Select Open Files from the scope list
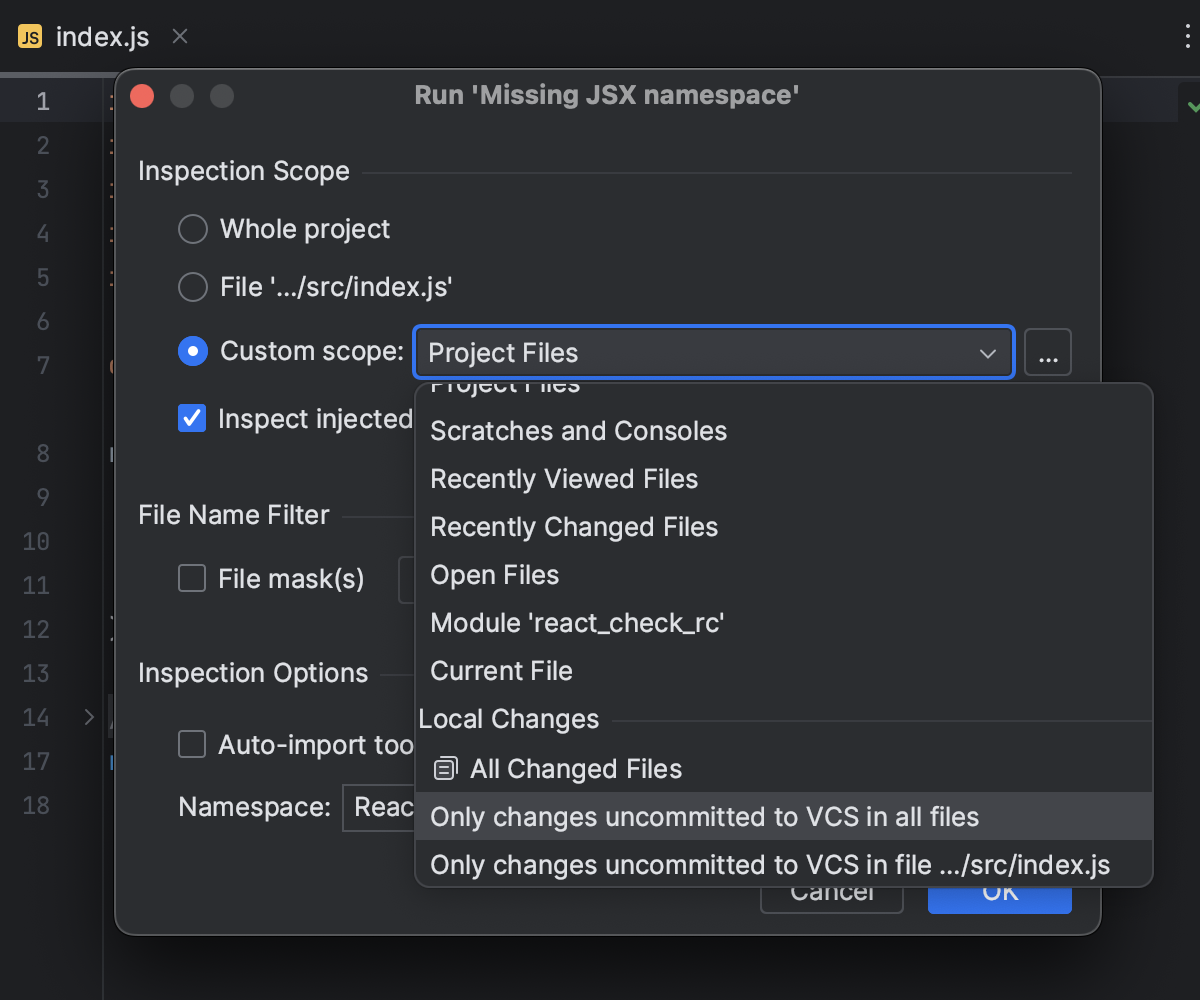 (x=494, y=575)
